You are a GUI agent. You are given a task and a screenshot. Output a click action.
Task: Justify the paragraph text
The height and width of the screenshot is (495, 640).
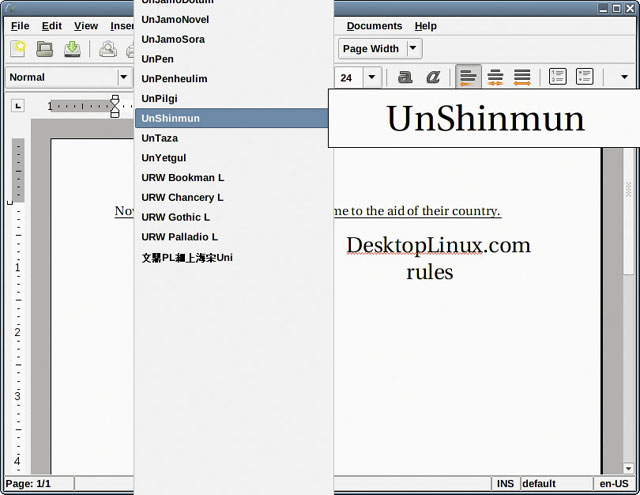(522, 77)
